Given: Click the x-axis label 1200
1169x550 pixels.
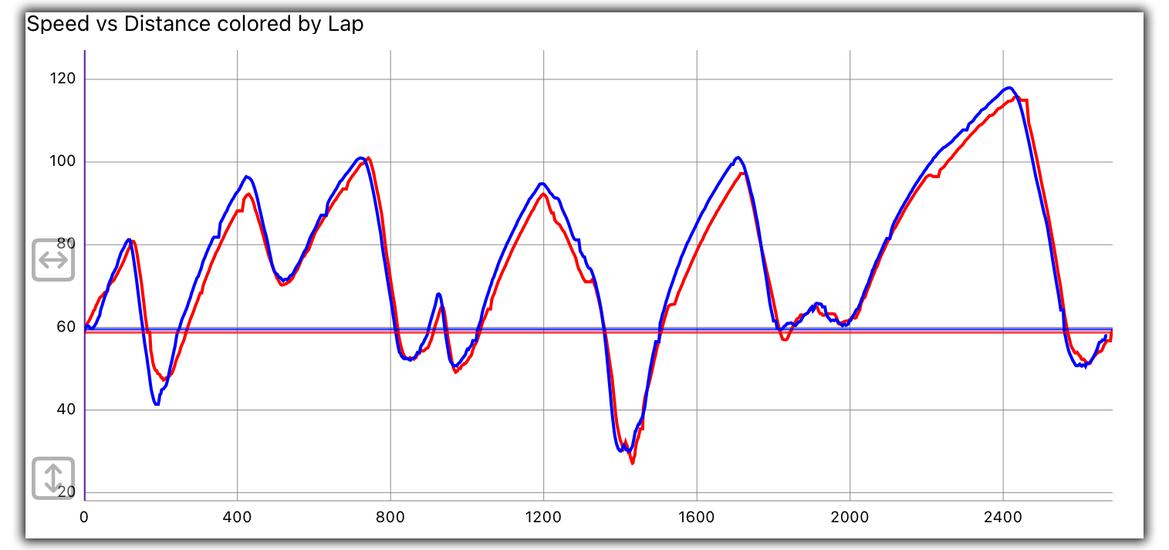Looking at the screenshot, I should tap(543, 516).
